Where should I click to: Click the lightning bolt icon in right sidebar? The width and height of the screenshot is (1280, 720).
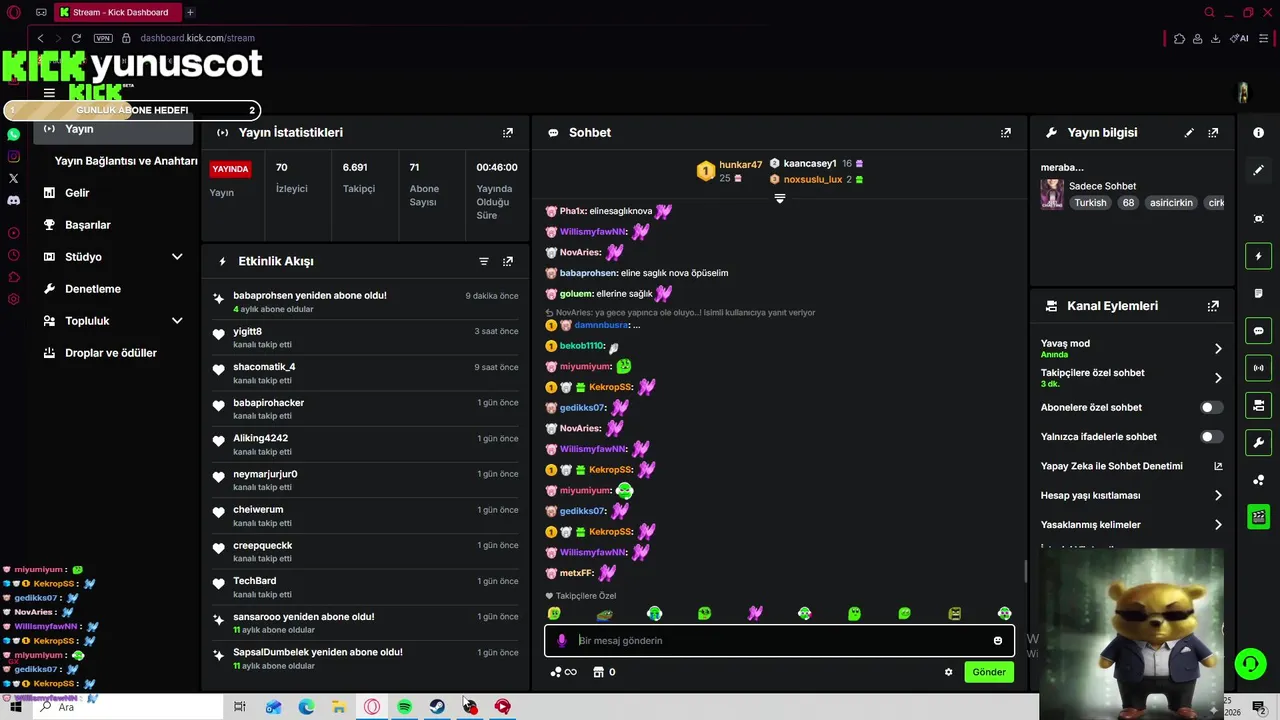[x=1258, y=256]
